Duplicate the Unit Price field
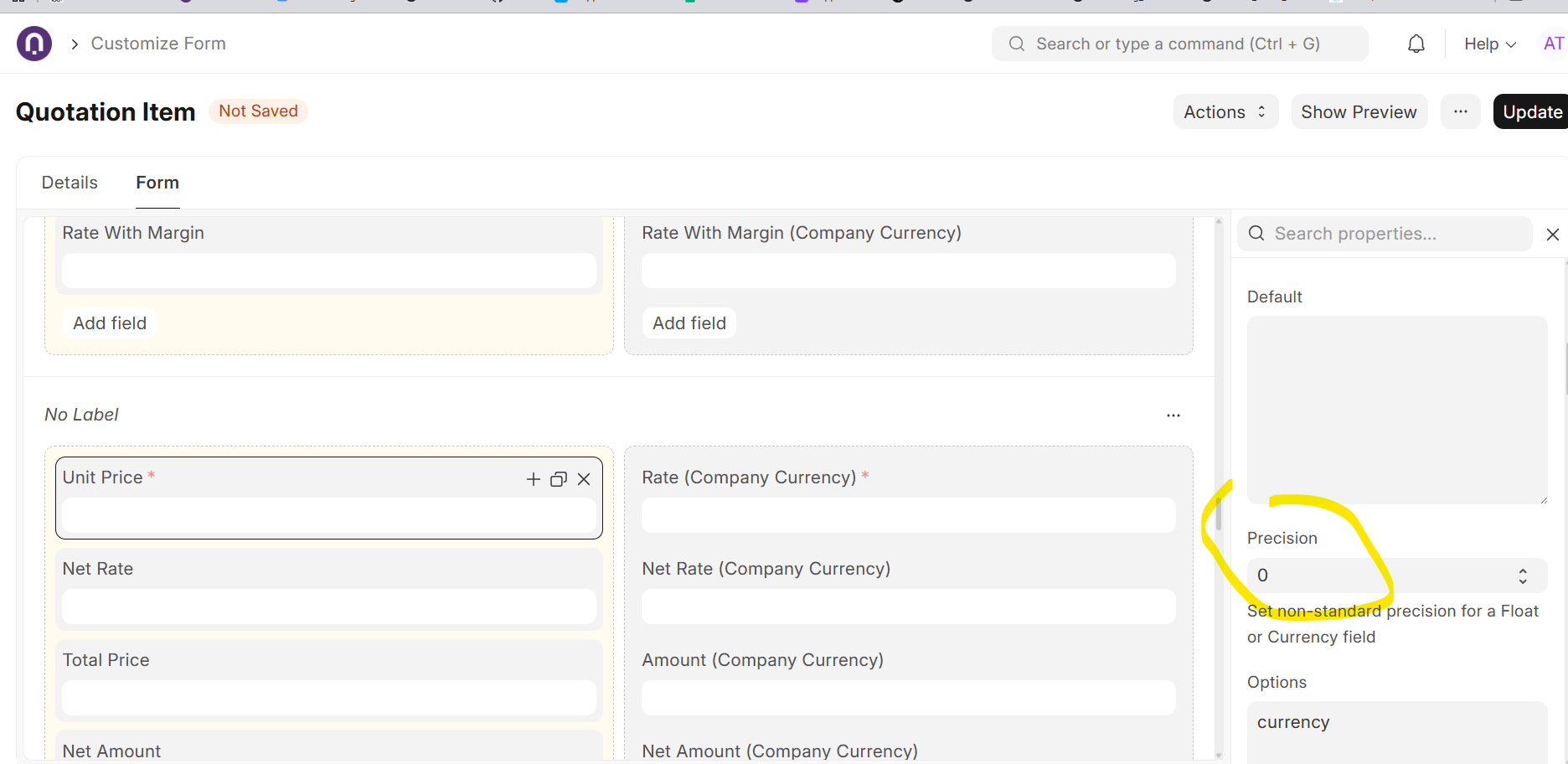 coord(559,479)
